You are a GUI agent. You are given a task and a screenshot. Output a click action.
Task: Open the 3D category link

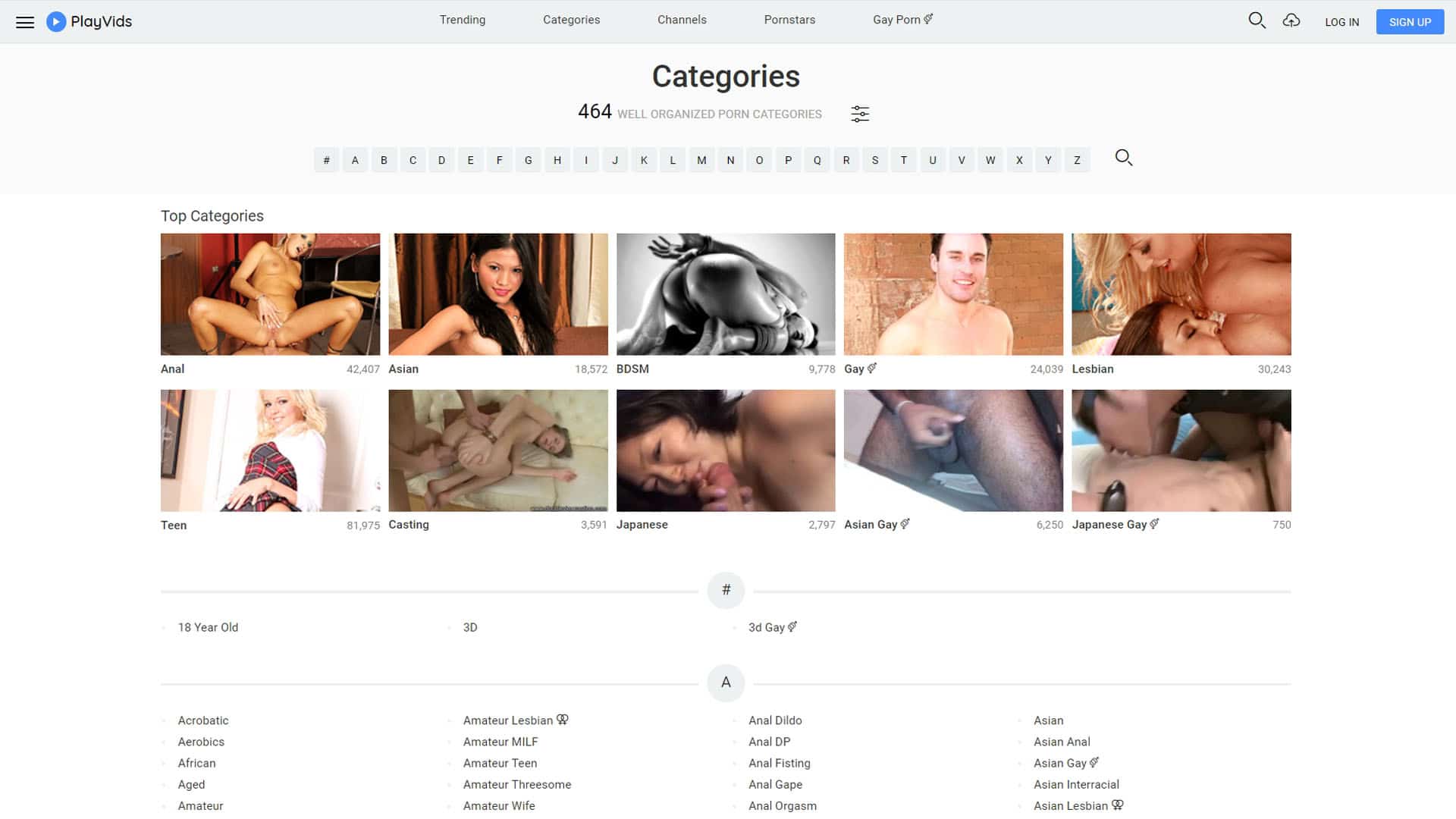469,627
